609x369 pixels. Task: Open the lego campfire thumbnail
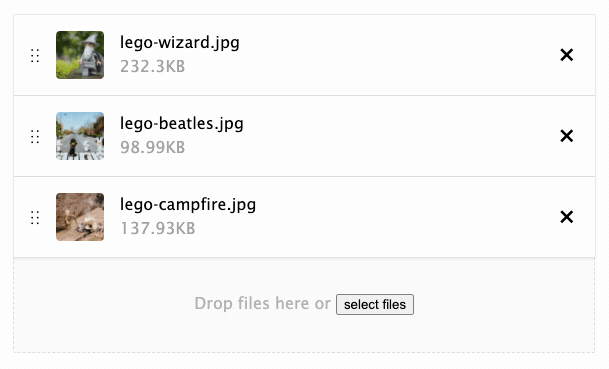(x=80, y=217)
